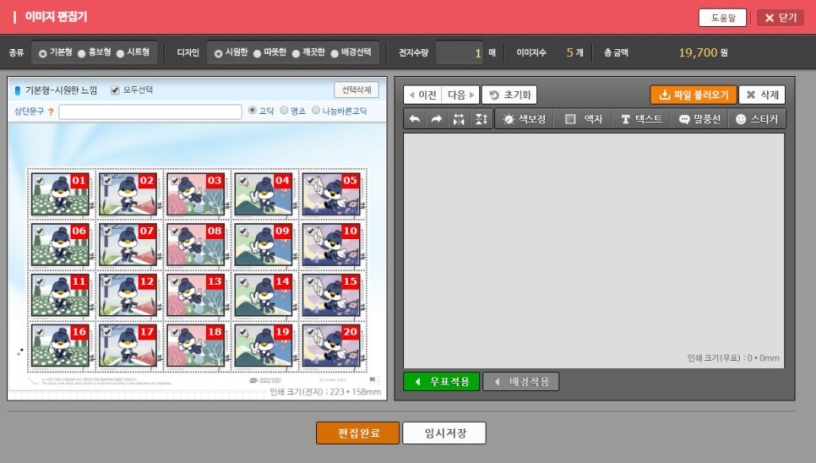Uncheck the checkbox on stamp 18
The image size is (816, 463).
coord(175,332)
